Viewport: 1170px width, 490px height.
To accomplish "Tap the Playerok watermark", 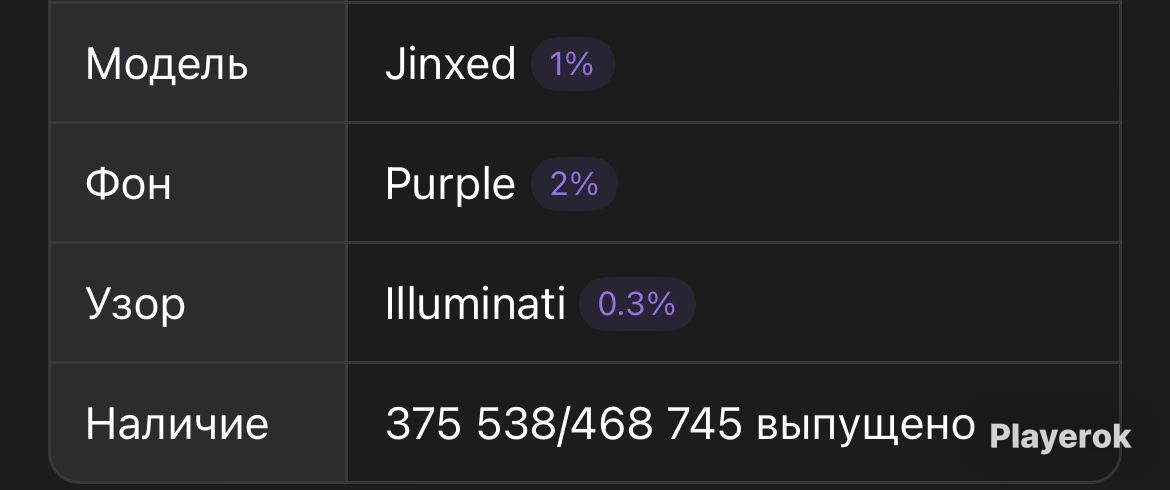I will tap(1060, 438).
